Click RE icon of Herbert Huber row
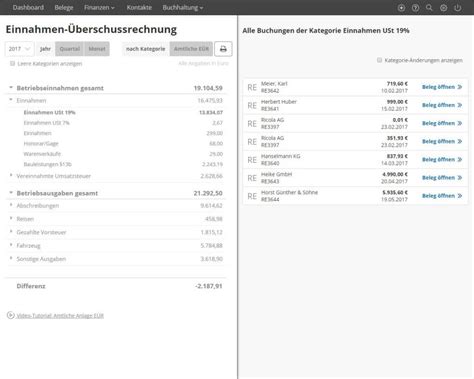Image resolution: width=474 pixels, height=379 pixels. [252, 105]
